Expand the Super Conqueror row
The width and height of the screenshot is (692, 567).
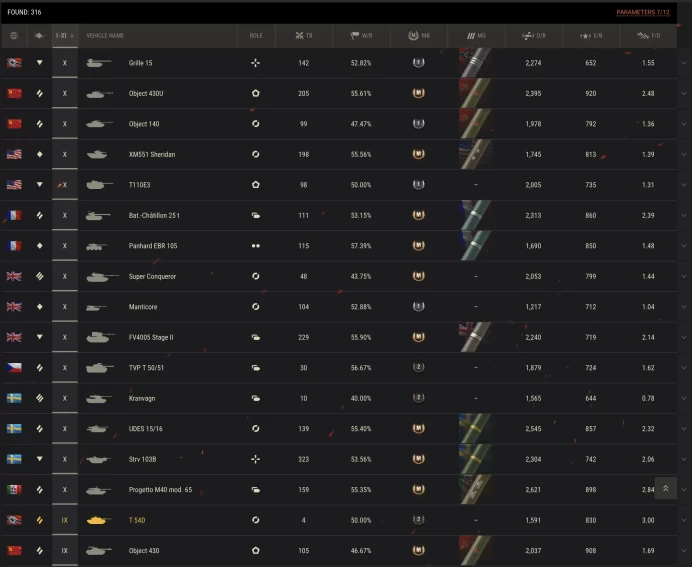tap(684, 276)
